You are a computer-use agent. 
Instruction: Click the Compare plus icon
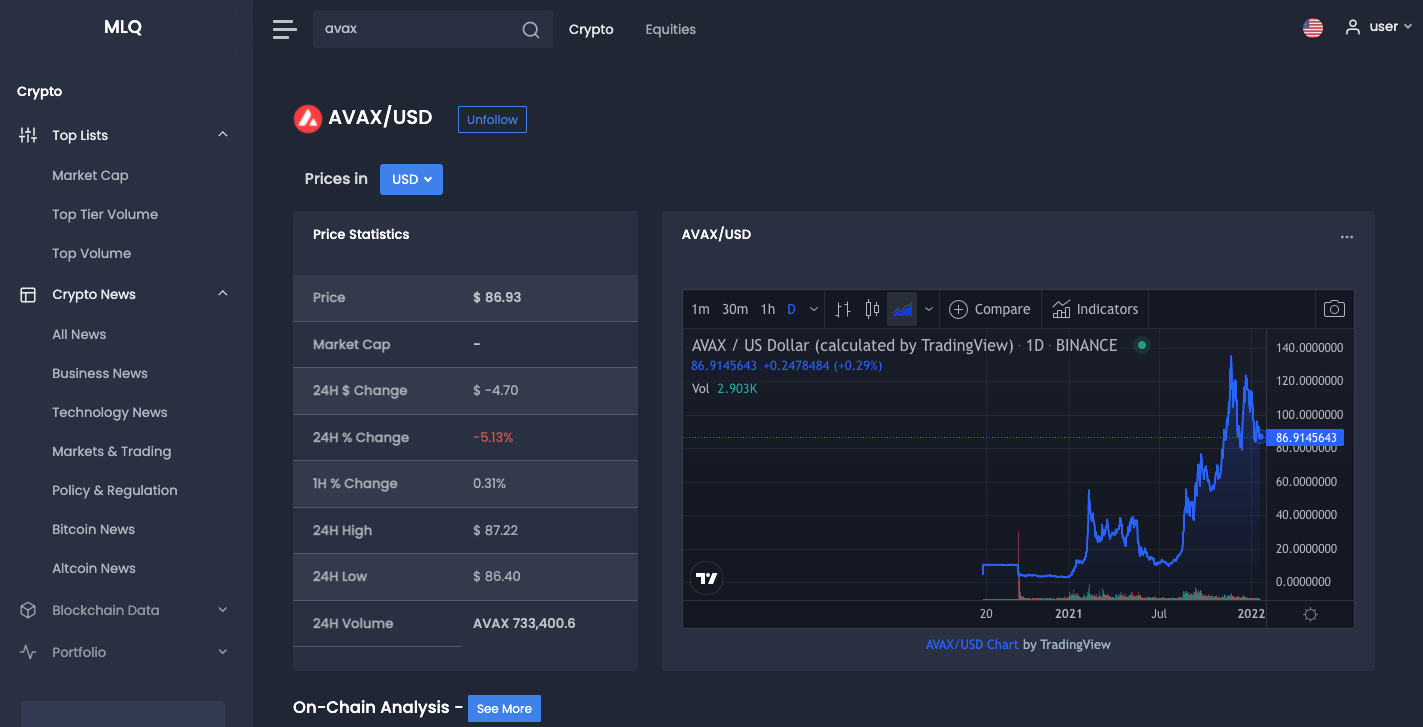pos(958,309)
